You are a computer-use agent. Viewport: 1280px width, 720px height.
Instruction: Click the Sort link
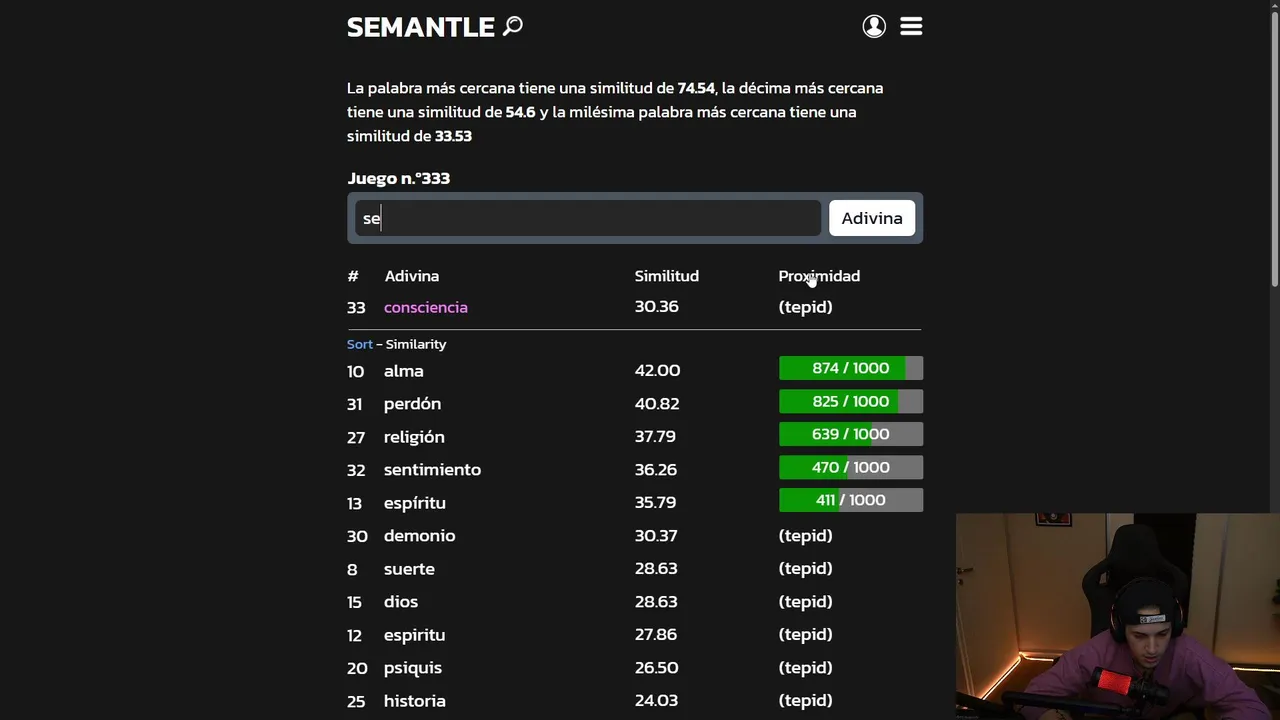(x=359, y=344)
